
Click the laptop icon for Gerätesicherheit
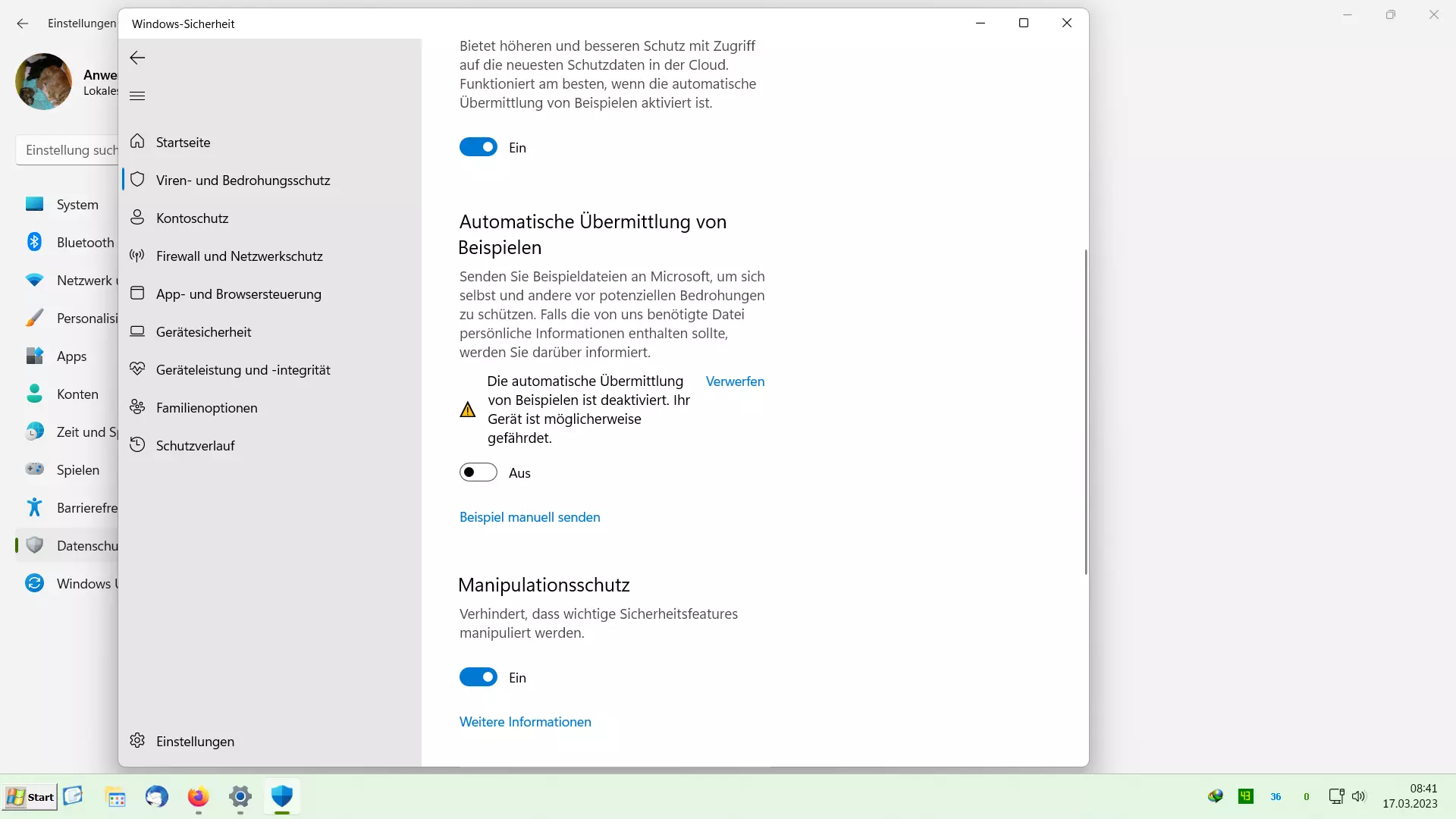(137, 331)
